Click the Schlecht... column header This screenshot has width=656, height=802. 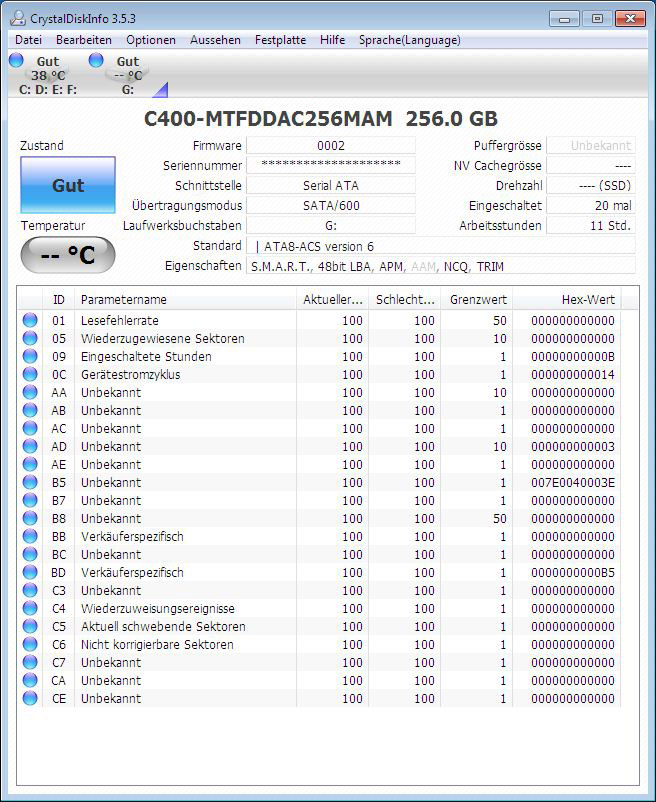coord(405,299)
